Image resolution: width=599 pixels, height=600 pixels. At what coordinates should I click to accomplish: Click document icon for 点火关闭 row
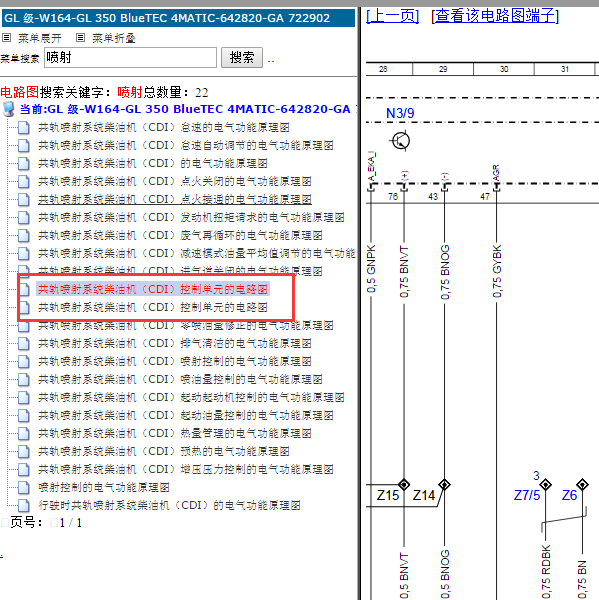tap(24, 181)
